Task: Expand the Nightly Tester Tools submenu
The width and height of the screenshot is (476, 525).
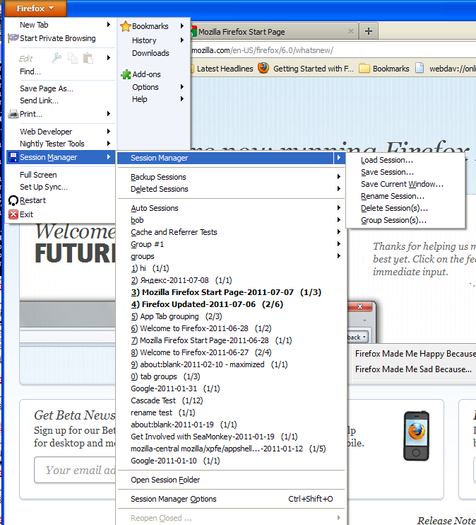Action: 61,144
